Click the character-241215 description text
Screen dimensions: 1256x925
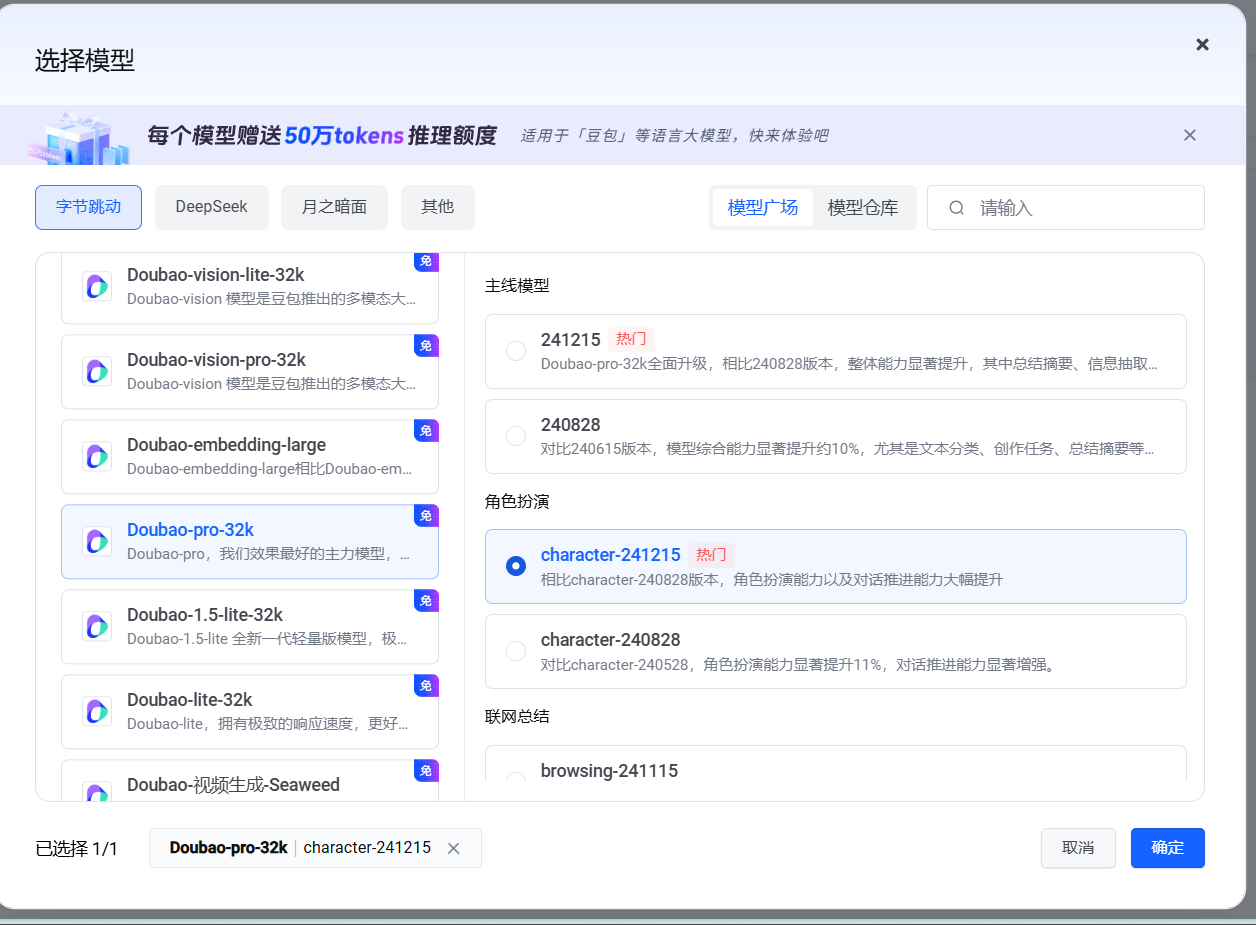pyautogui.click(x=772, y=580)
